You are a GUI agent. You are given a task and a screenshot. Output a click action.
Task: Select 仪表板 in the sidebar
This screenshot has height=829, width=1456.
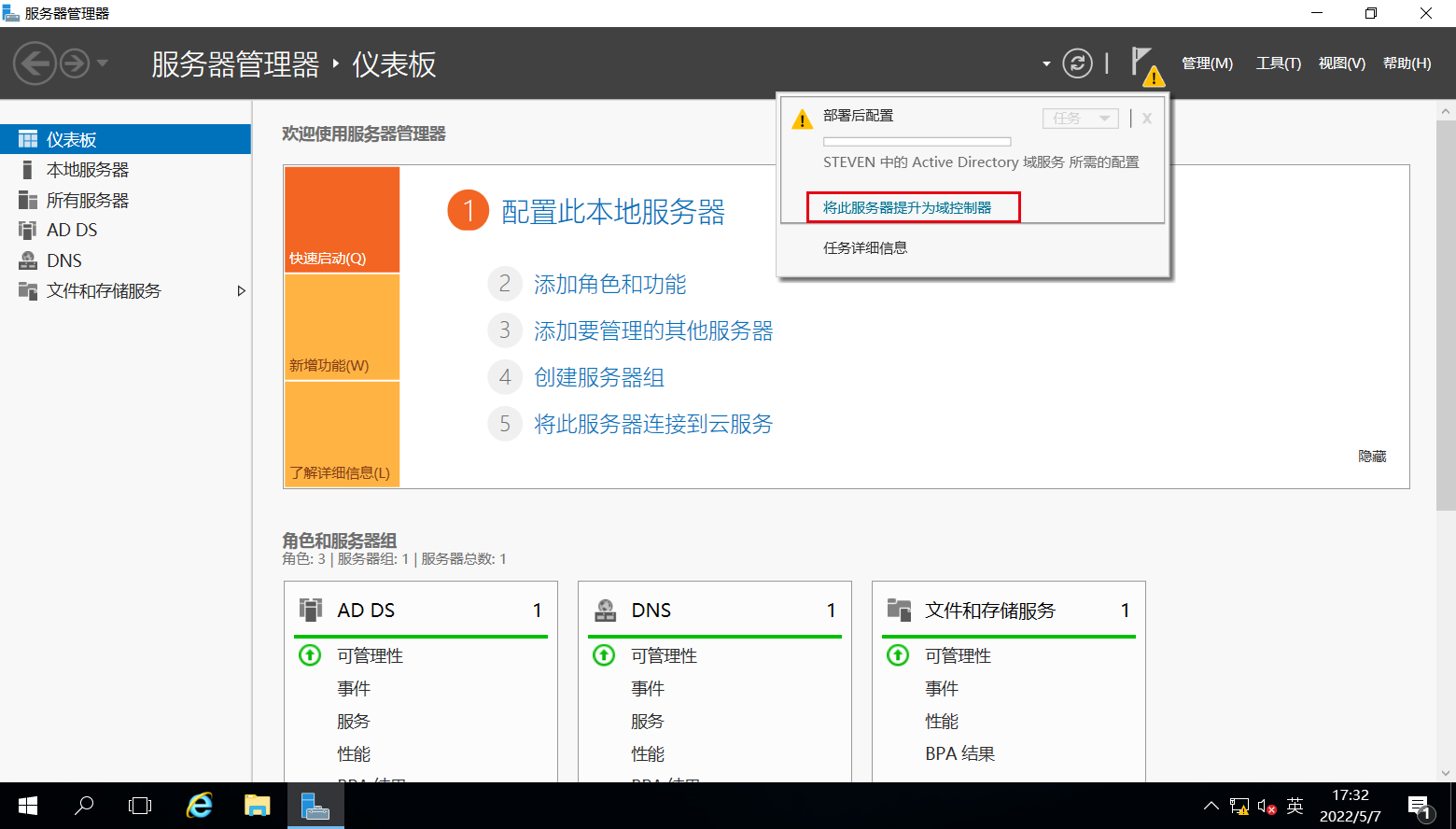[x=125, y=139]
